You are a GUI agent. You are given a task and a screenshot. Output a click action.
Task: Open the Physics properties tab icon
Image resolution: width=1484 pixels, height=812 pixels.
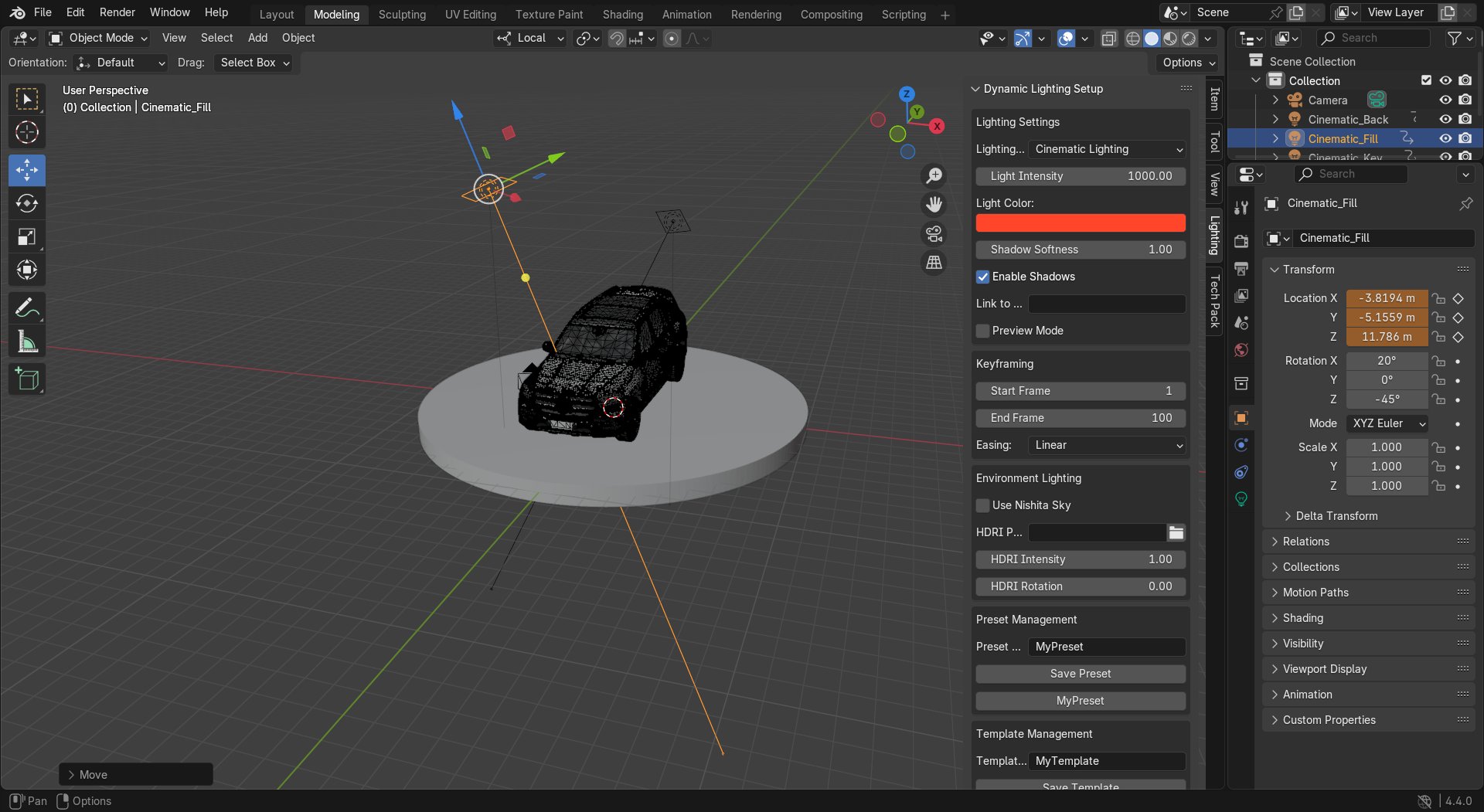1241,445
